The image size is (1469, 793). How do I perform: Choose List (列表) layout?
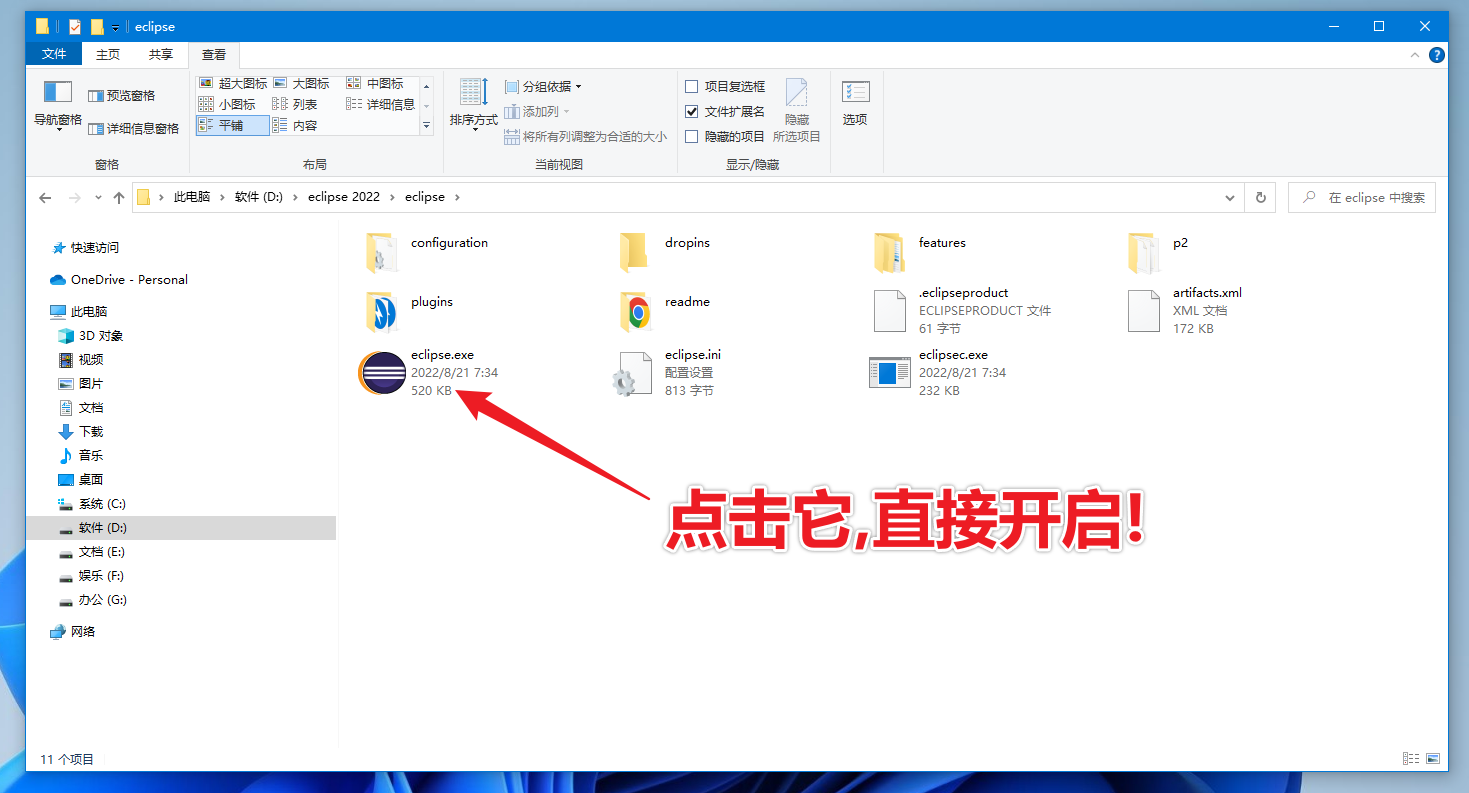tap(295, 104)
